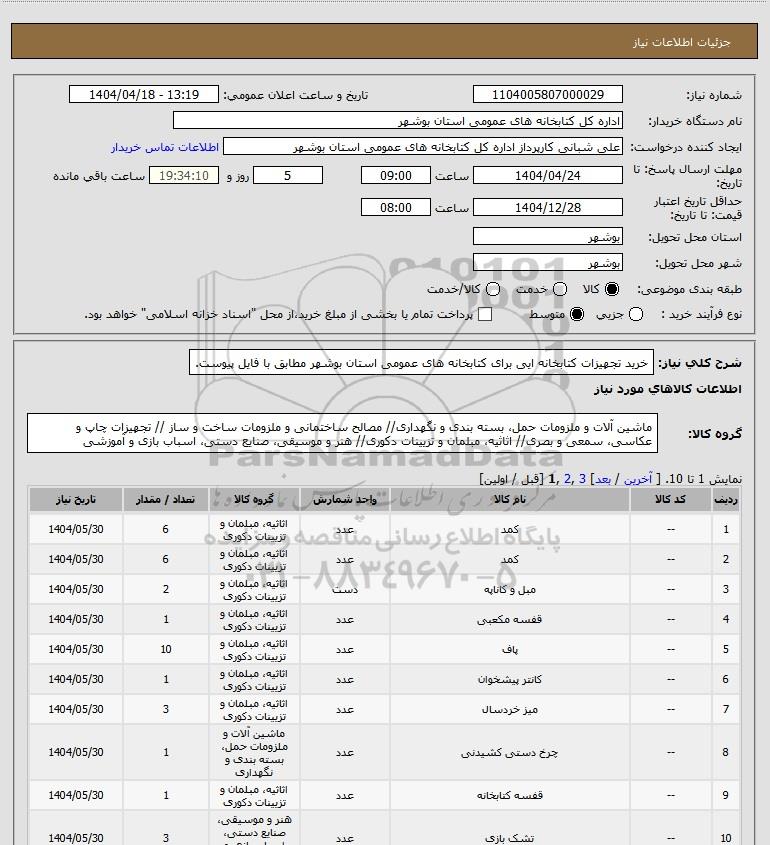Click the goods group cell of چرخ دستی کشیدنی
The image size is (770, 845).
click(x=254, y=753)
